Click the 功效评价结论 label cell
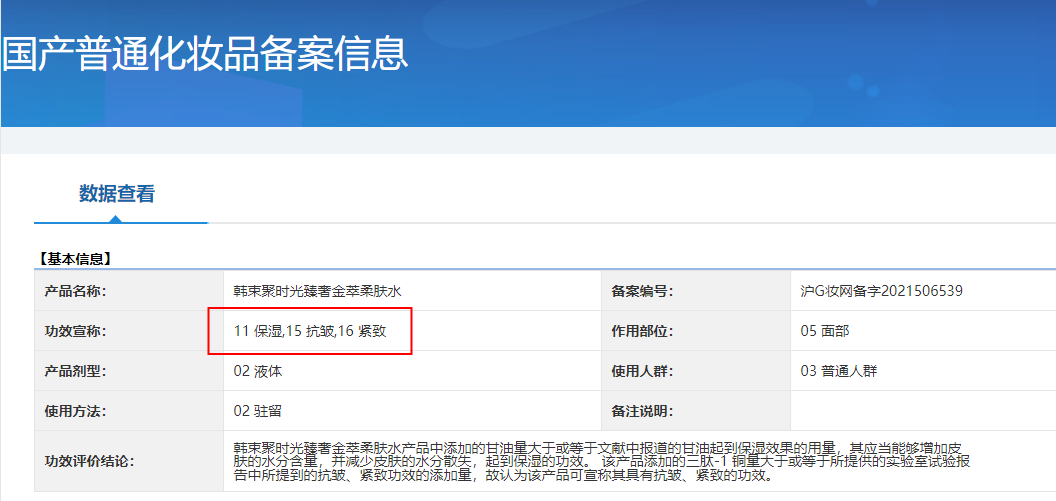Image resolution: width=1056 pixels, height=501 pixels. [90, 461]
